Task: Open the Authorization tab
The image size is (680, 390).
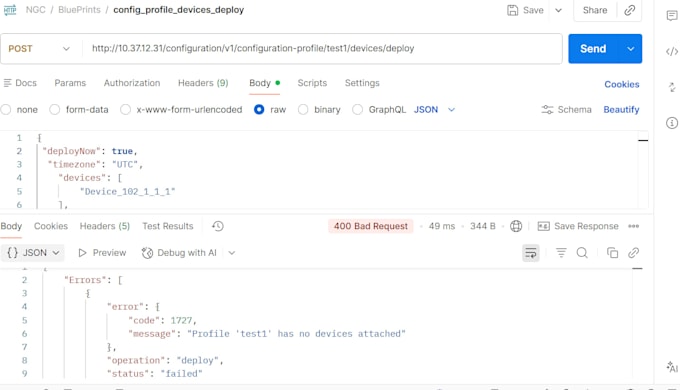Action: 132,83
